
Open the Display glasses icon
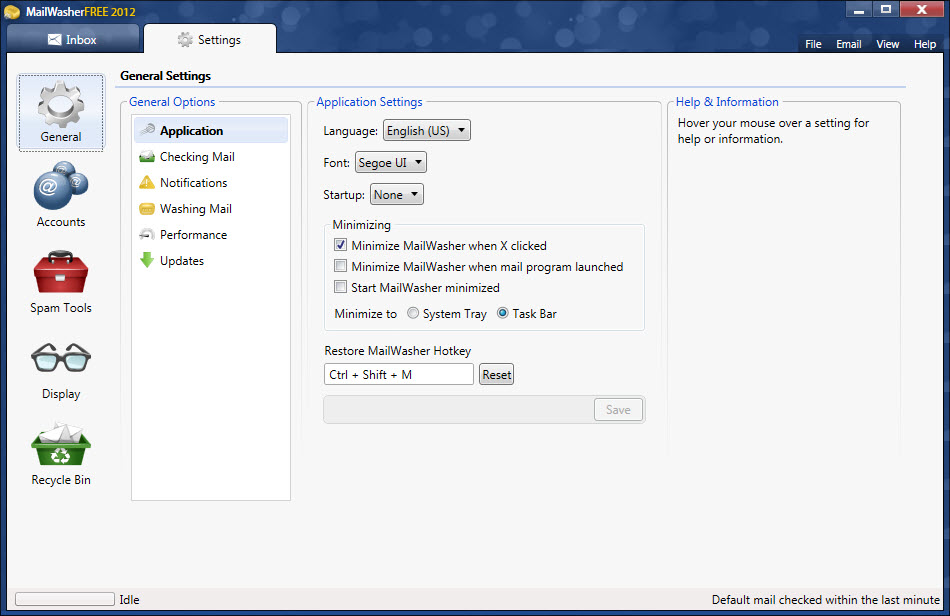[61, 357]
